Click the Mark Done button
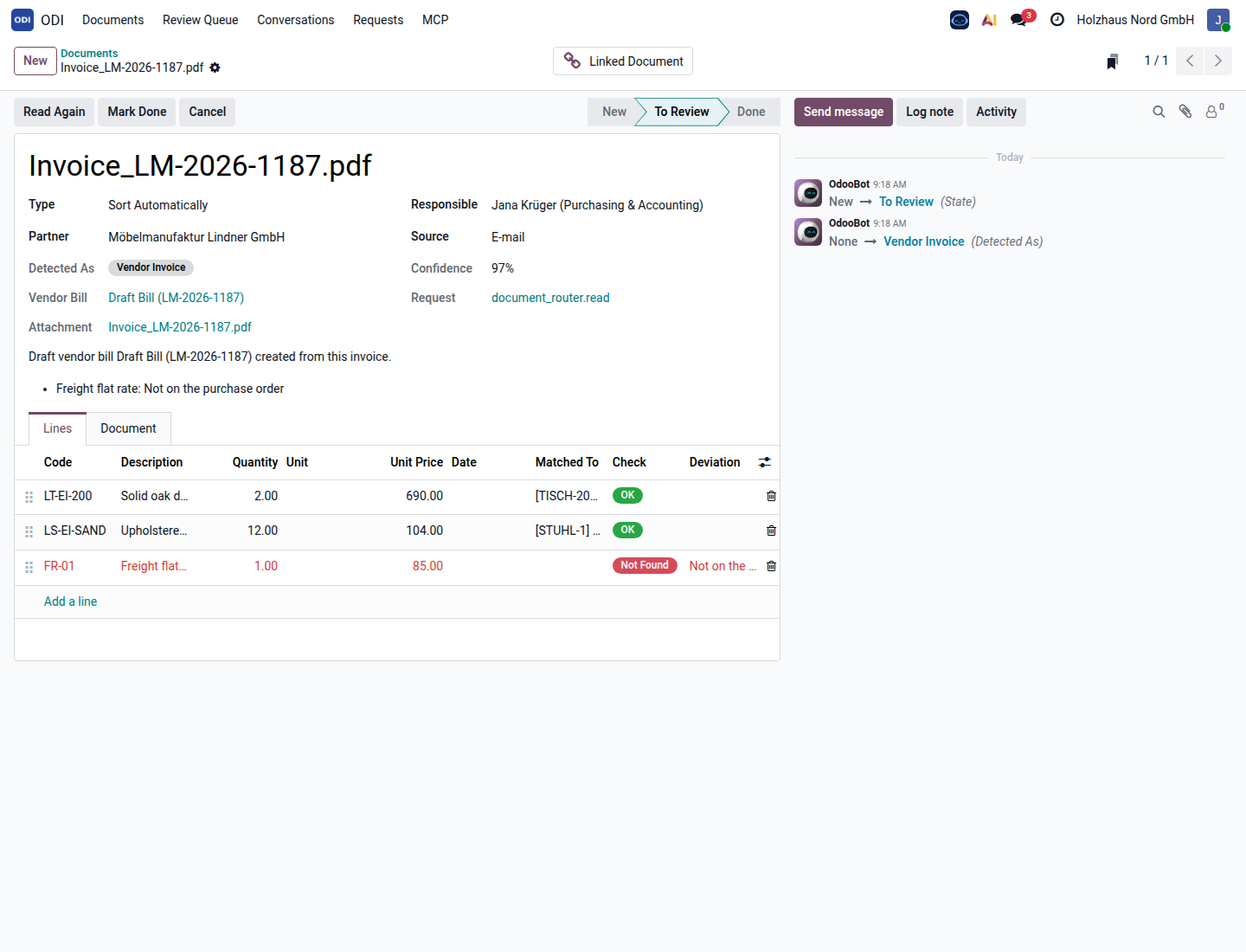Viewport: 1246px width, 952px height. click(x=137, y=112)
